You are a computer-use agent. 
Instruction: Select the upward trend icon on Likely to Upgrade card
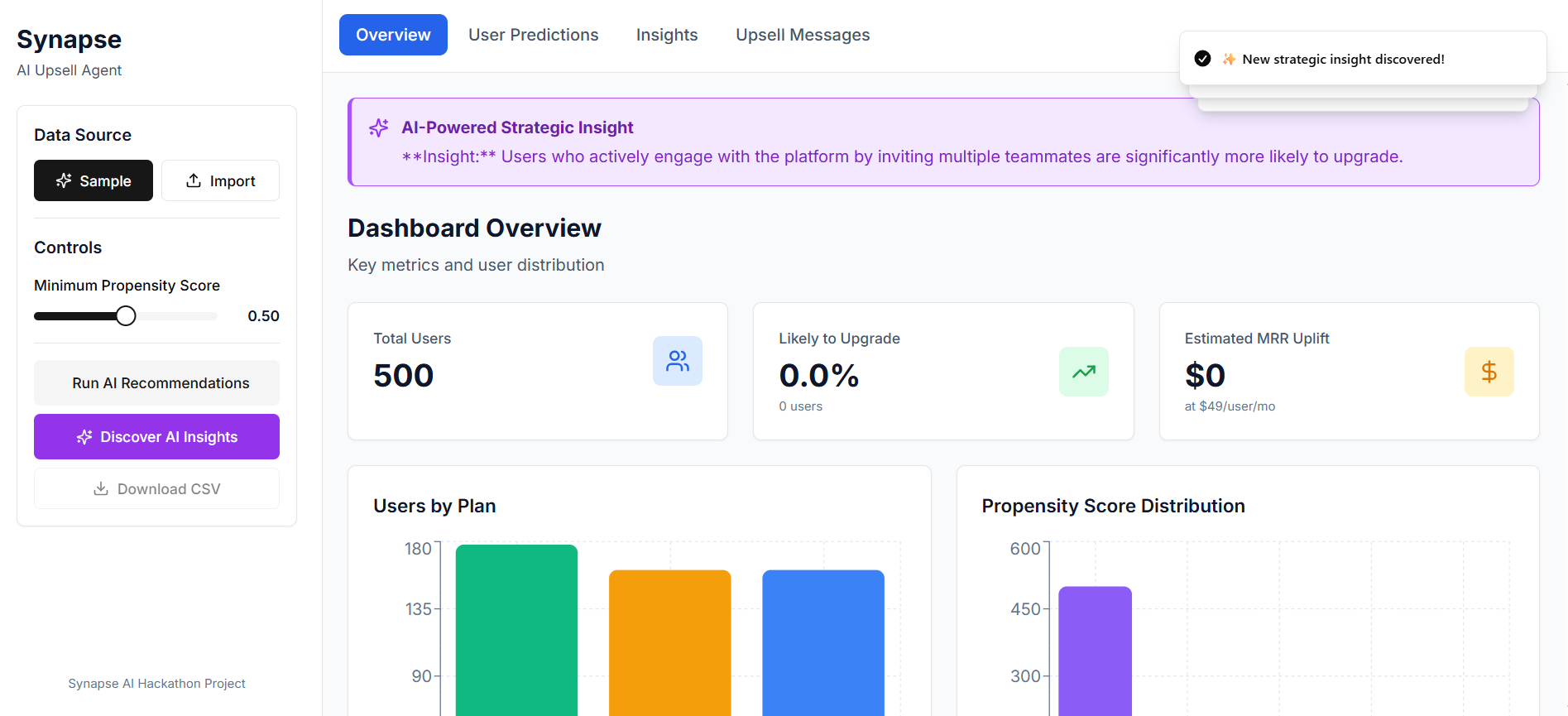tap(1084, 372)
